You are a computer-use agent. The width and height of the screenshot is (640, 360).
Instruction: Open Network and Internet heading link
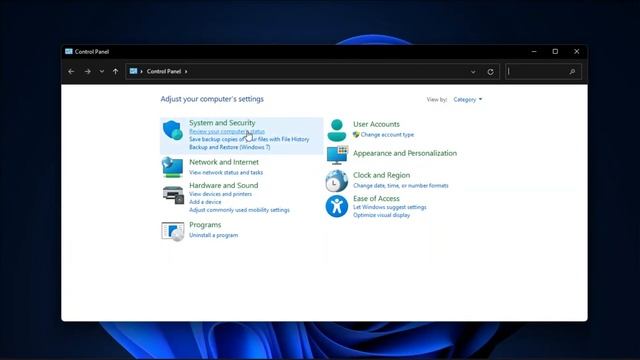click(x=224, y=162)
